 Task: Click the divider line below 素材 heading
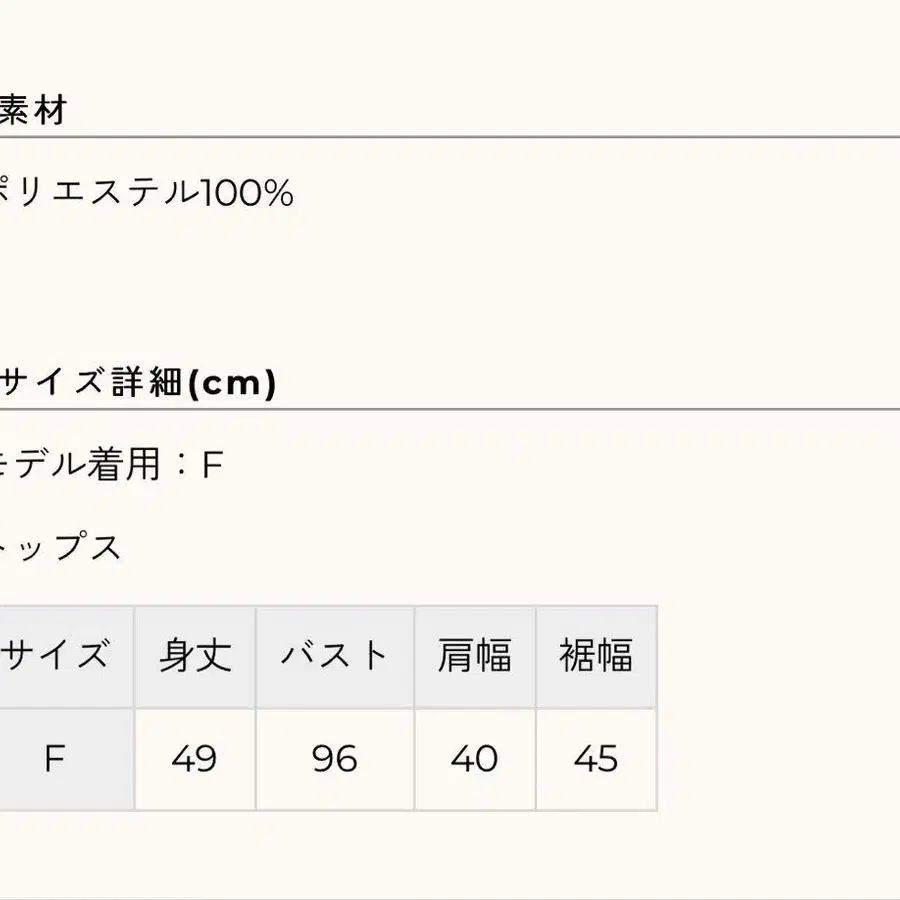click(450, 137)
